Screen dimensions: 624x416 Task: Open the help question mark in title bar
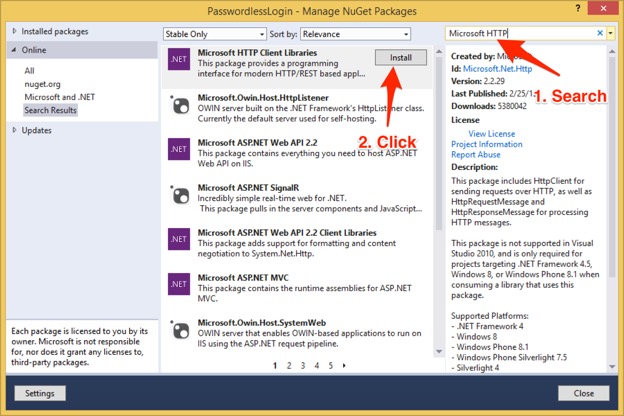point(578,8)
